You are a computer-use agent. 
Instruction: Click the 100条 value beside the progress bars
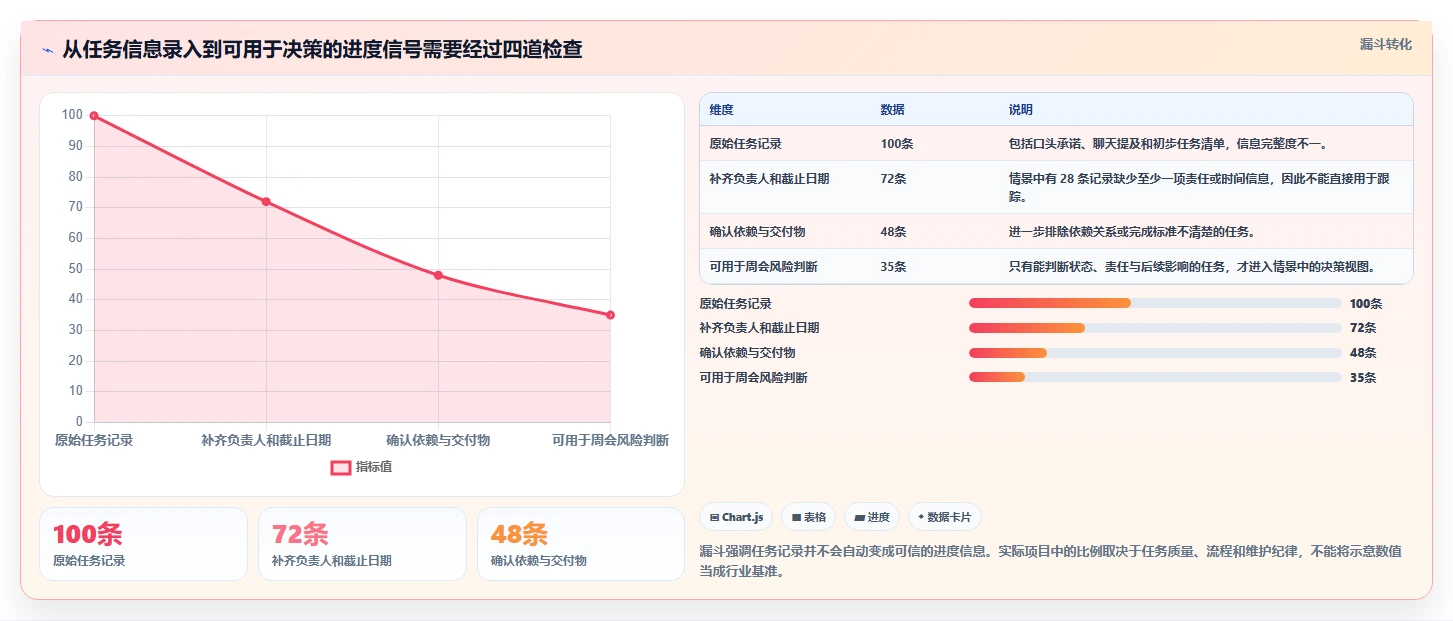[1366, 304]
